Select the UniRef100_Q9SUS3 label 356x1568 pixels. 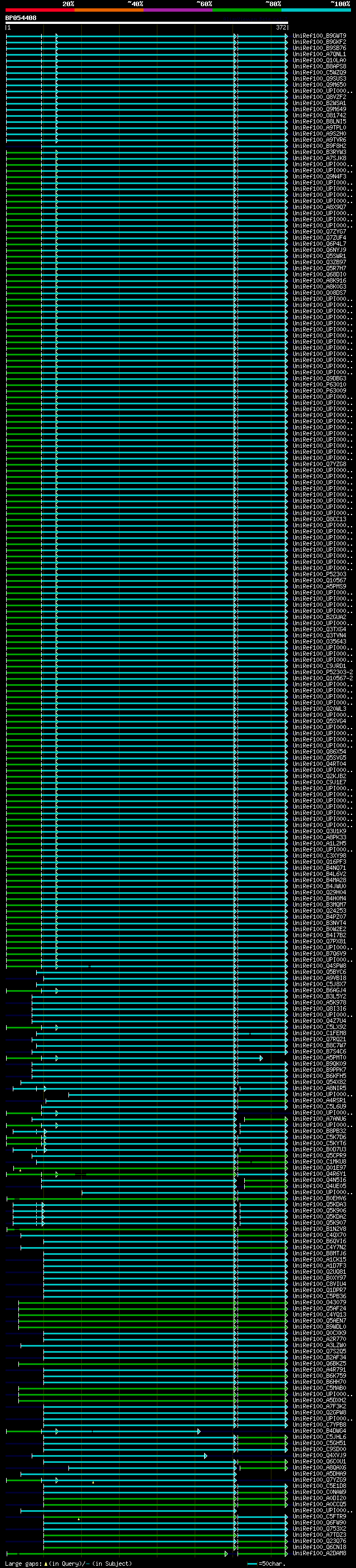click(319, 78)
